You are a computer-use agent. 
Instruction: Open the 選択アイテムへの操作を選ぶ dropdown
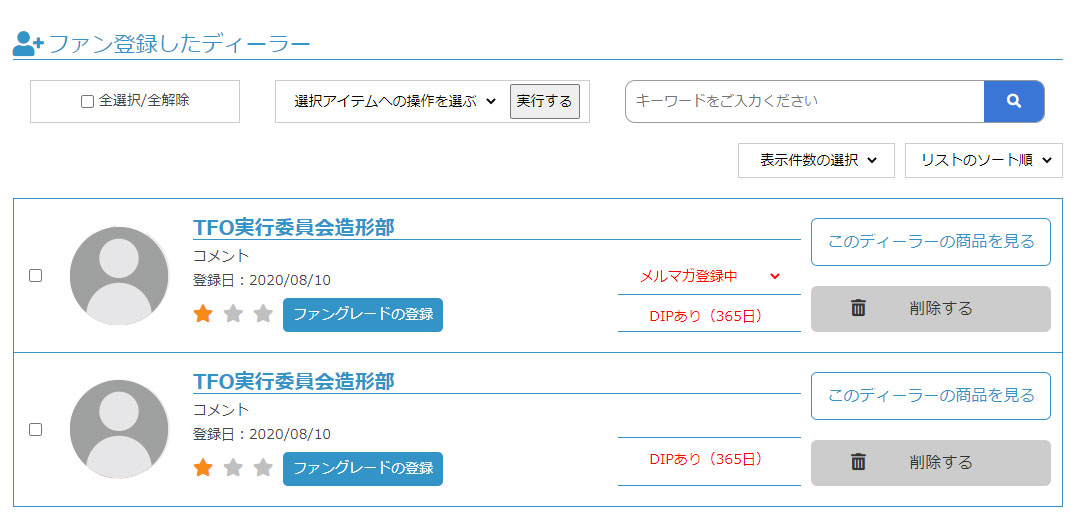[395, 101]
